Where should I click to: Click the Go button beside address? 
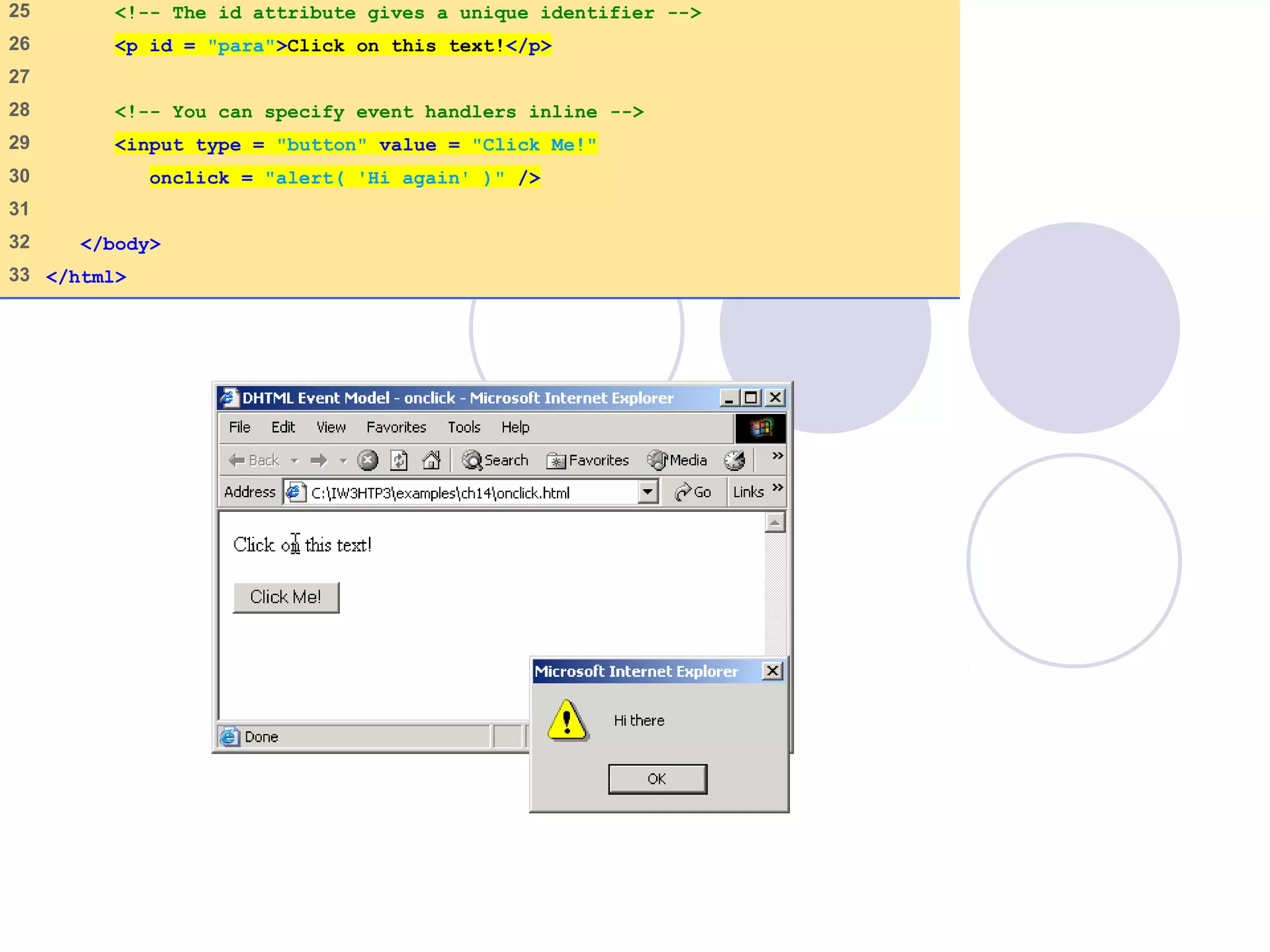click(x=693, y=492)
